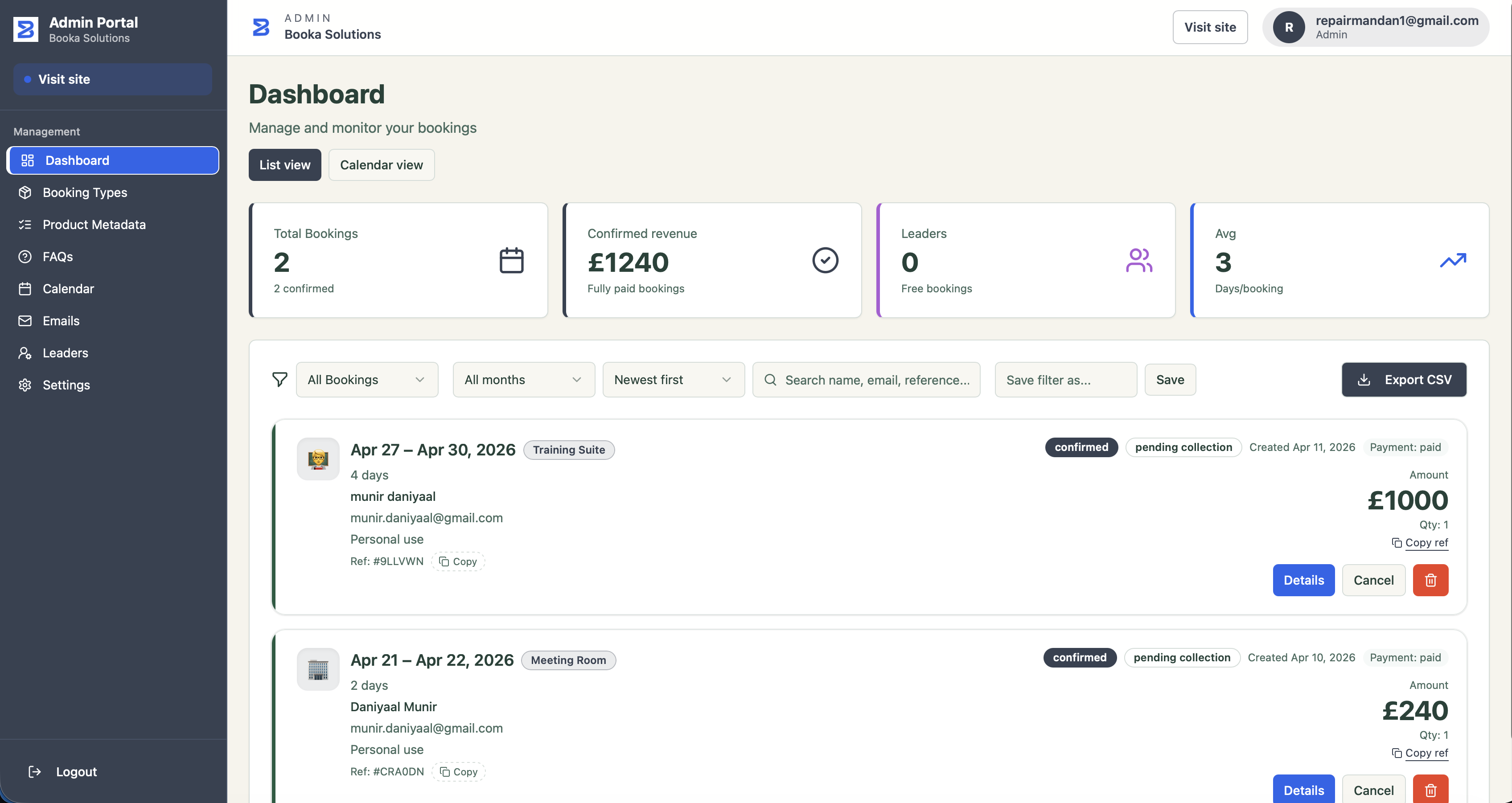Select the Dashboard grid icon in sidebar
This screenshot has height=803, width=1512.
[26, 160]
